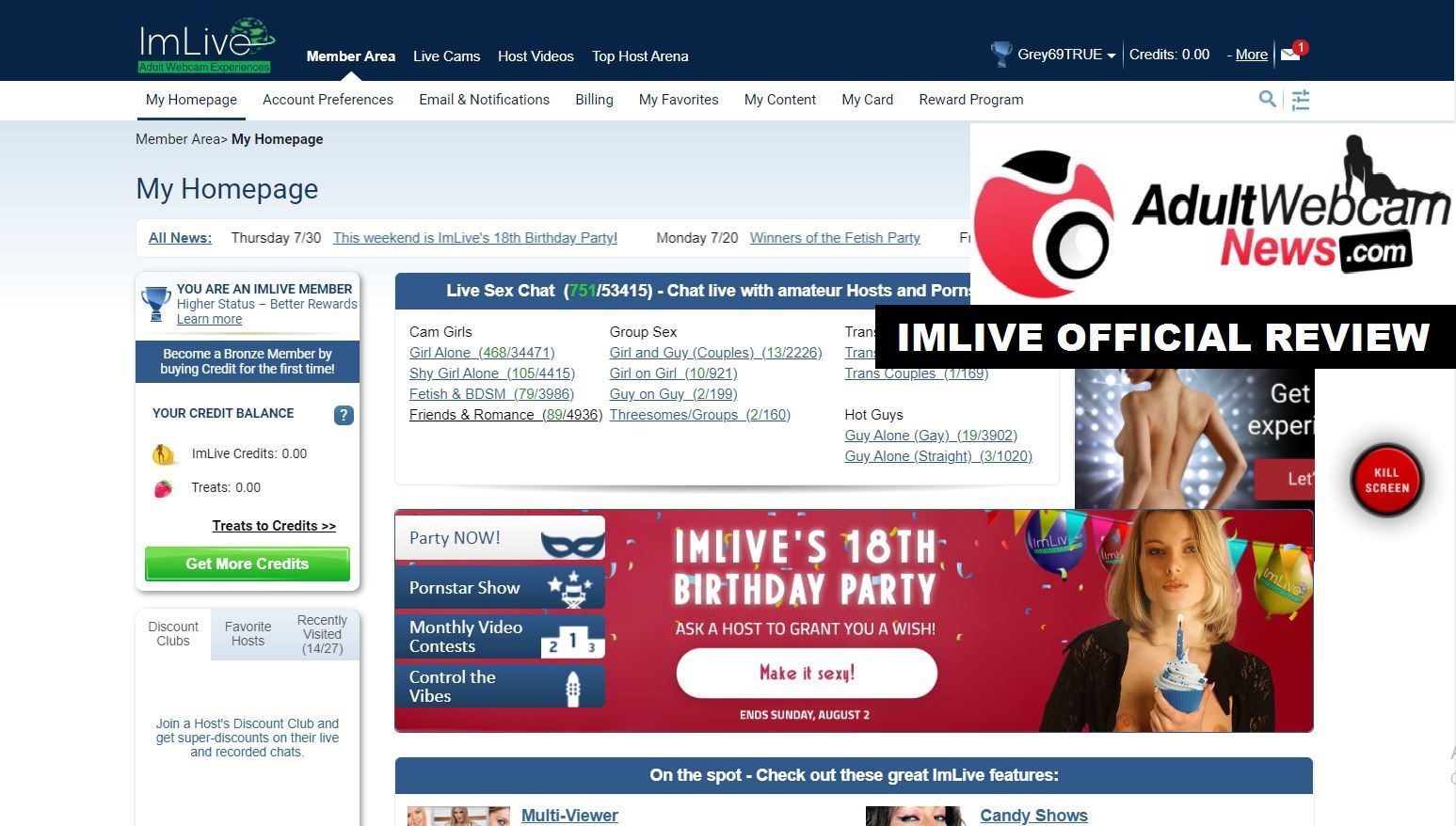Open the Candy Shows feature link
1456x826 pixels.
click(x=1033, y=816)
